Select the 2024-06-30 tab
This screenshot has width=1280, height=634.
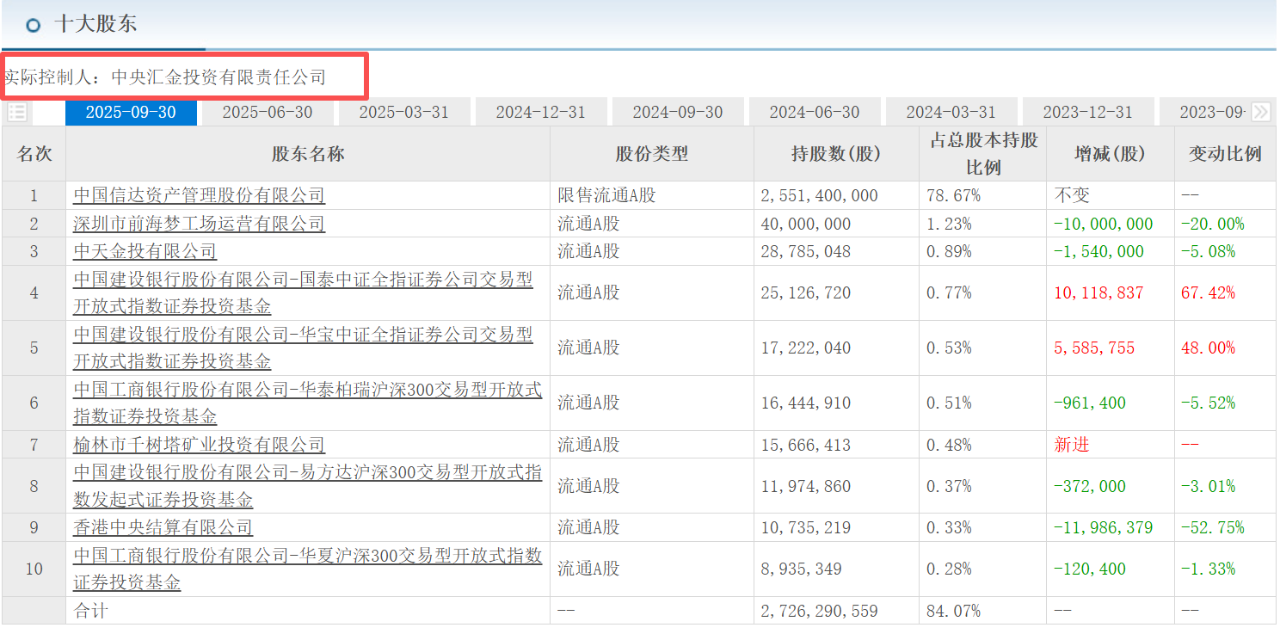pyautogui.click(x=814, y=112)
